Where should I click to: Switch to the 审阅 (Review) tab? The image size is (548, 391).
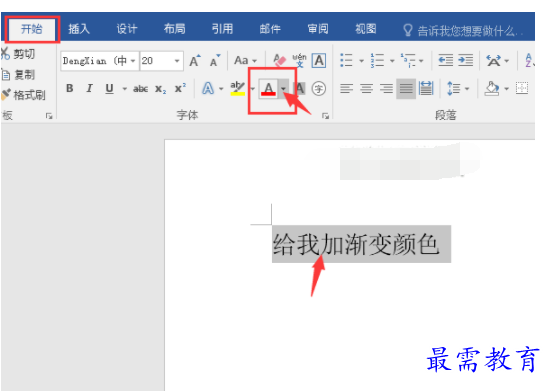click(x=318, y=29)
